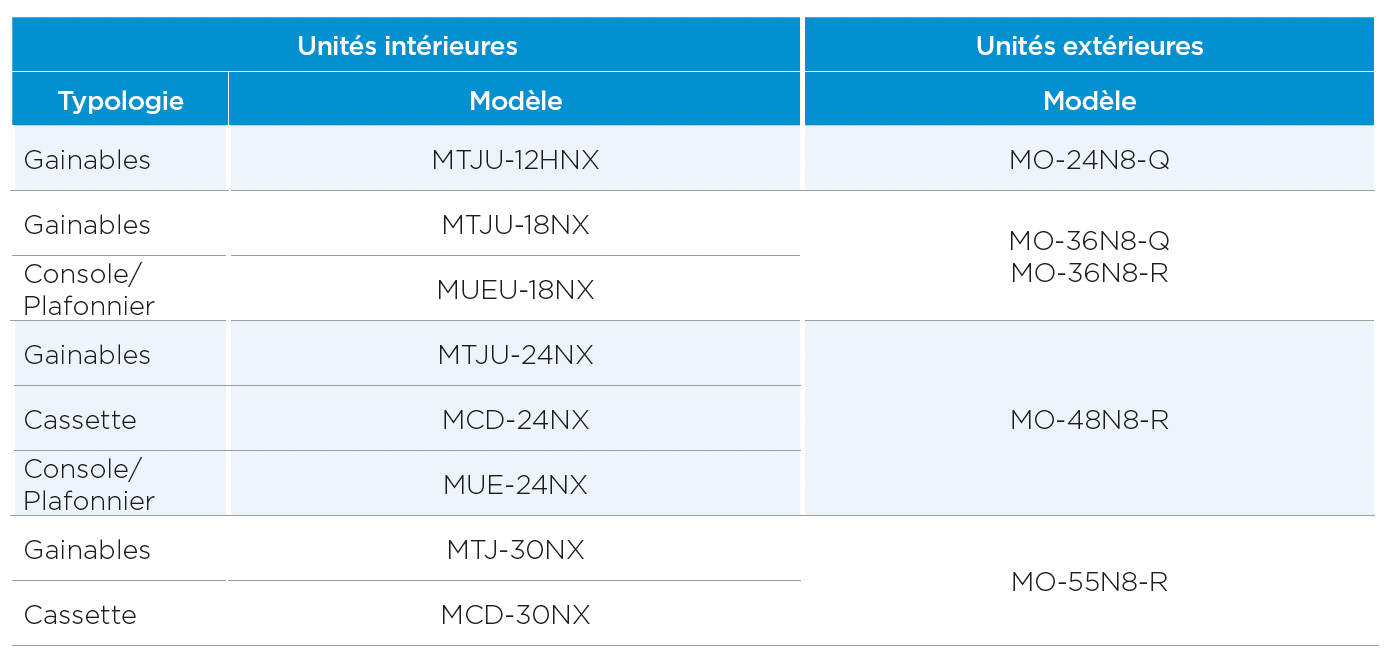This screenshot has width=1394, height=662.
Task: Select the MTJU-18NX cell
Action: [x=515, y=224]
